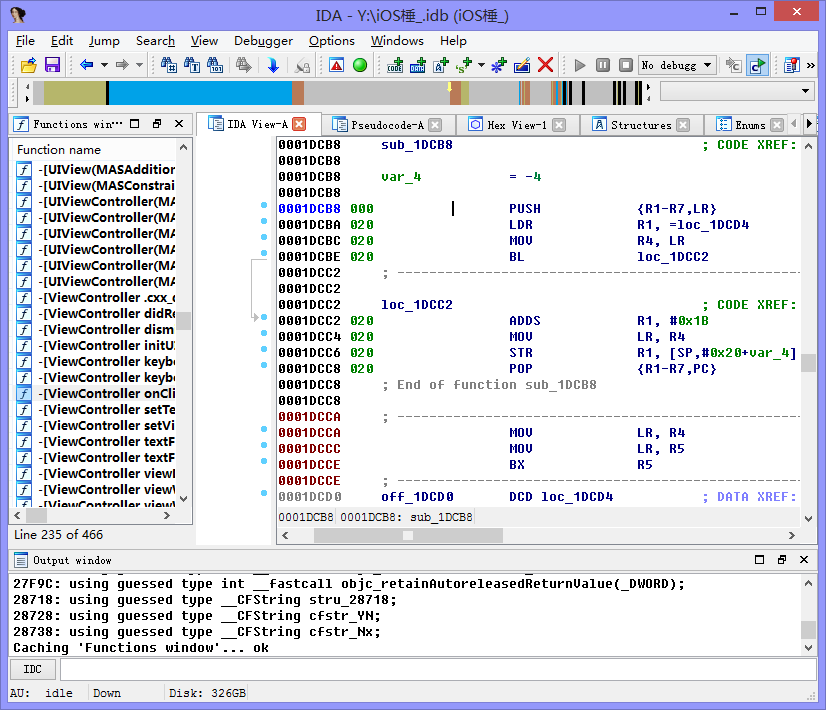Click the red X delete icon in toolbar

545,65
